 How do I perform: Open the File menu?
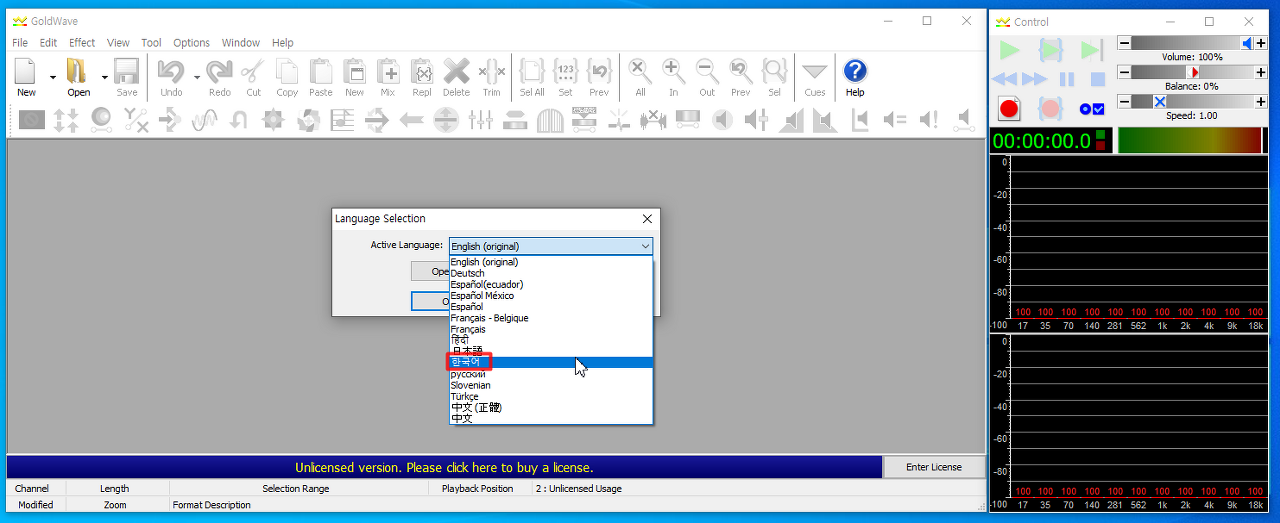[x=20, y=43]
